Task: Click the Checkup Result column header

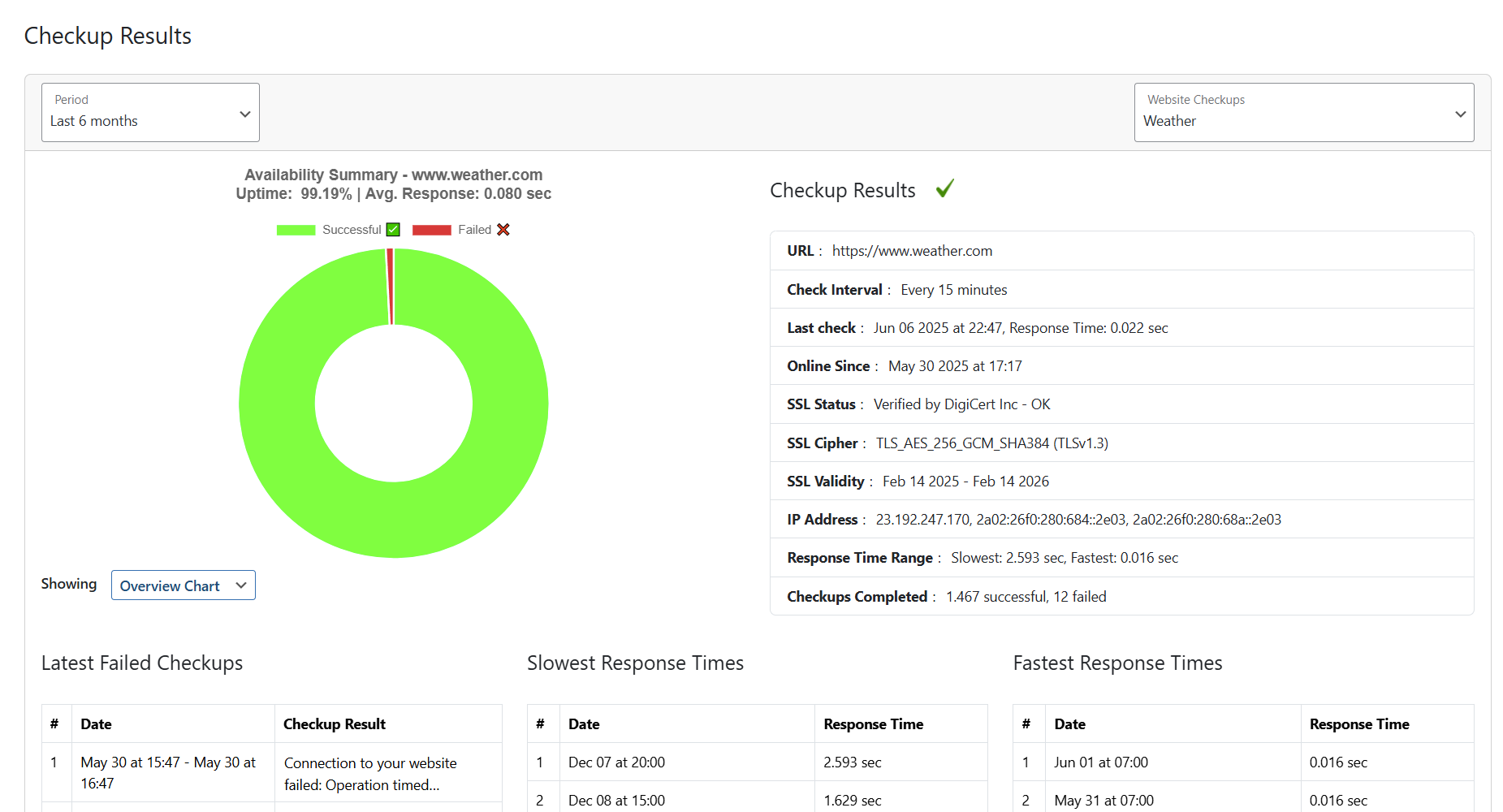Action: click(335, 724)
